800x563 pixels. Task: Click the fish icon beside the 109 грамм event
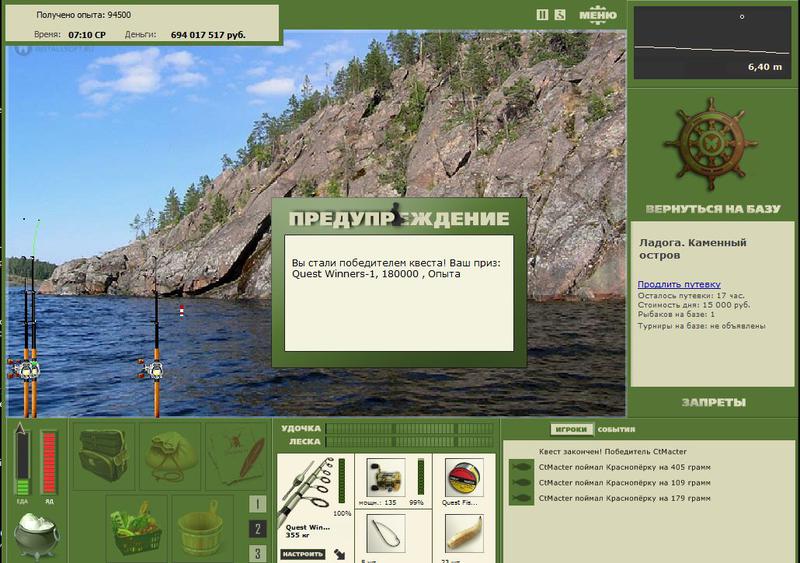coord(521,482)
